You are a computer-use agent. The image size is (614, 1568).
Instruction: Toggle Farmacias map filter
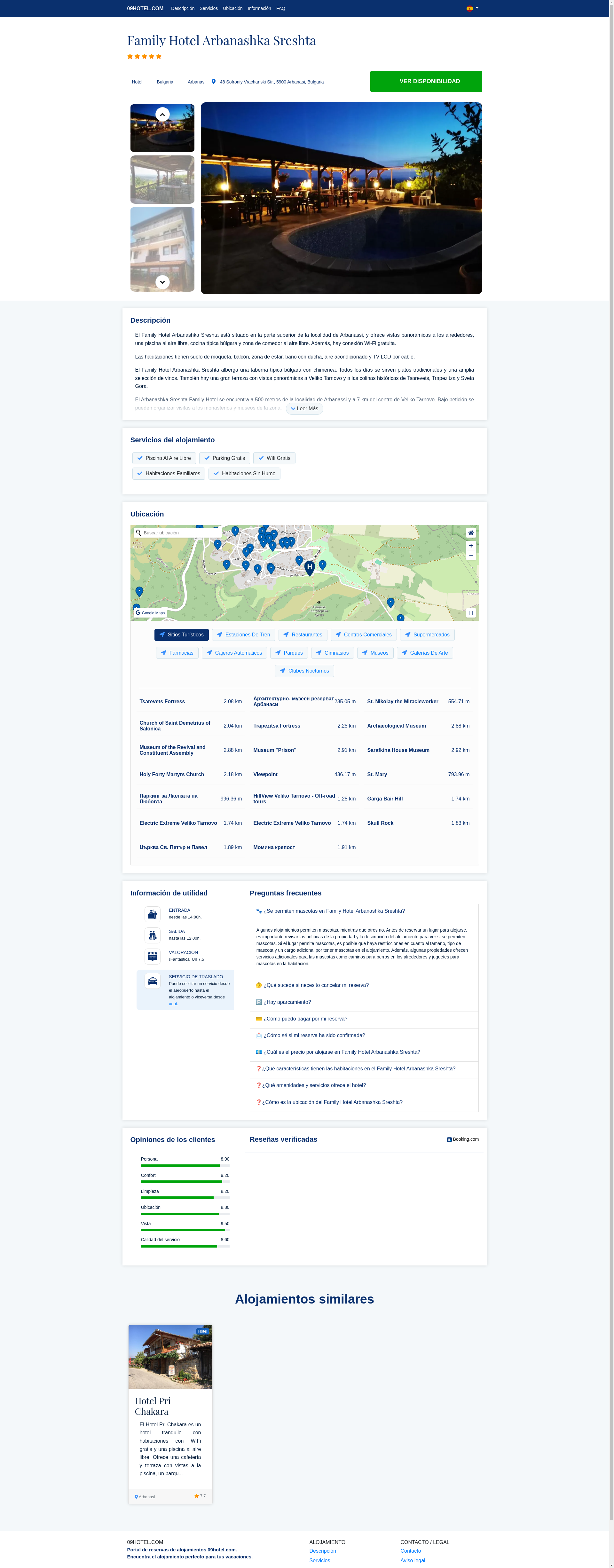177,652
